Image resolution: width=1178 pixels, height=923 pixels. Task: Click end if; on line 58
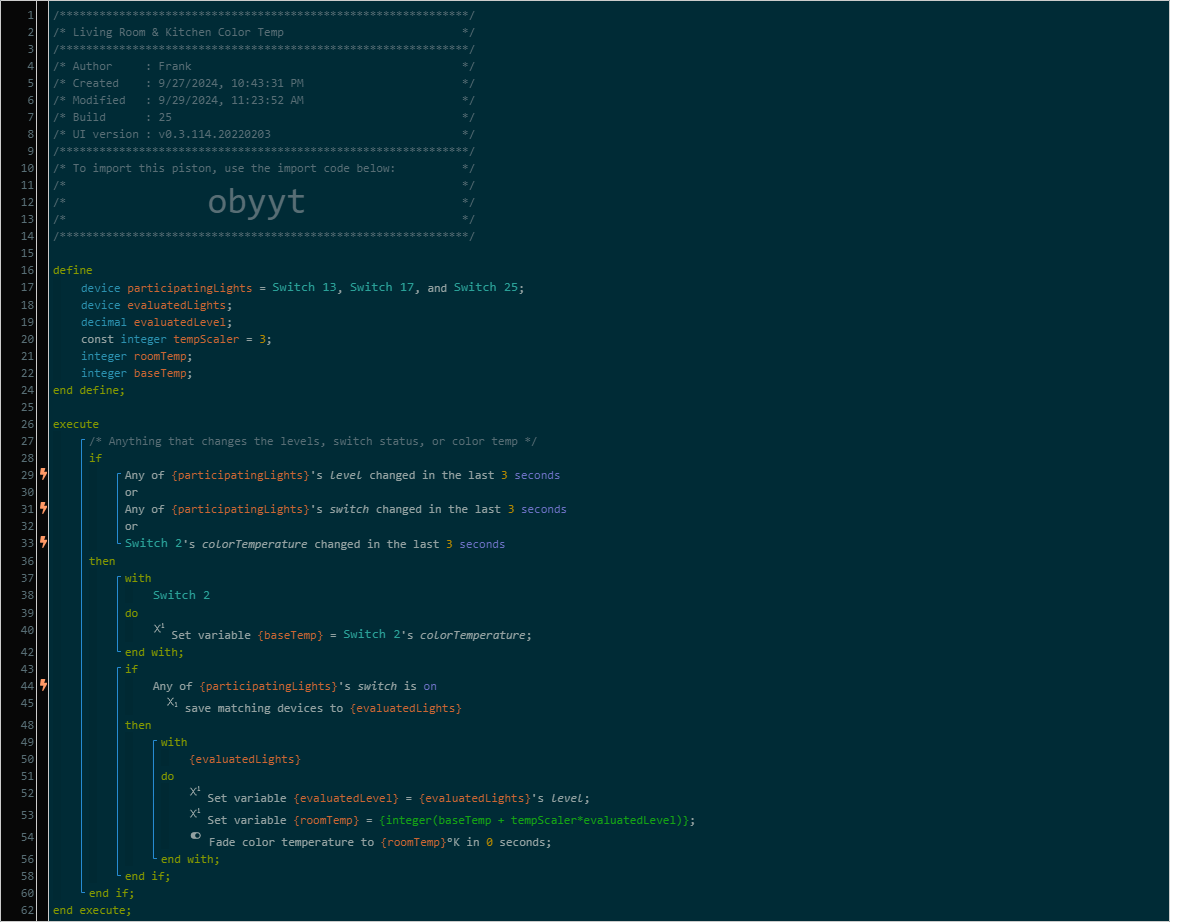pyautogui.click(x=148, y=877)
